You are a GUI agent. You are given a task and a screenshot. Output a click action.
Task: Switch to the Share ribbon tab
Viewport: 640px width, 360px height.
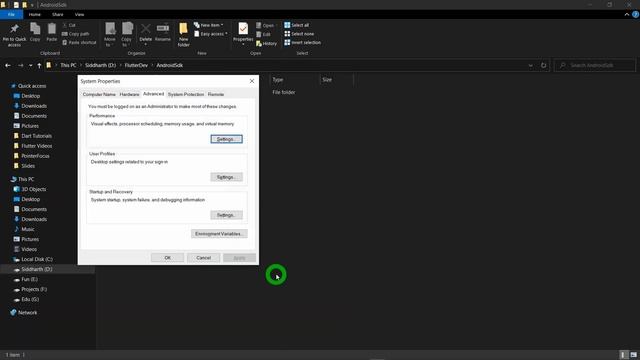point(58,14)
